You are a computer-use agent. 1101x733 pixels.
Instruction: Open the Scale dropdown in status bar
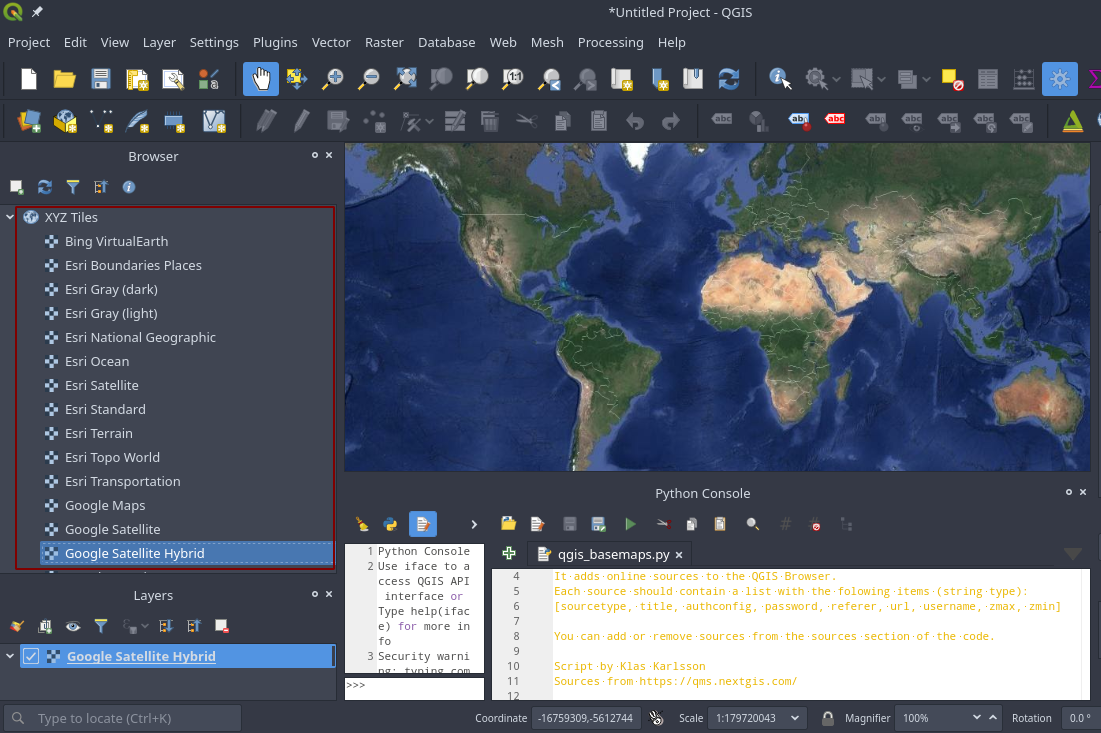pyautogui.click(x=796, y=718)
